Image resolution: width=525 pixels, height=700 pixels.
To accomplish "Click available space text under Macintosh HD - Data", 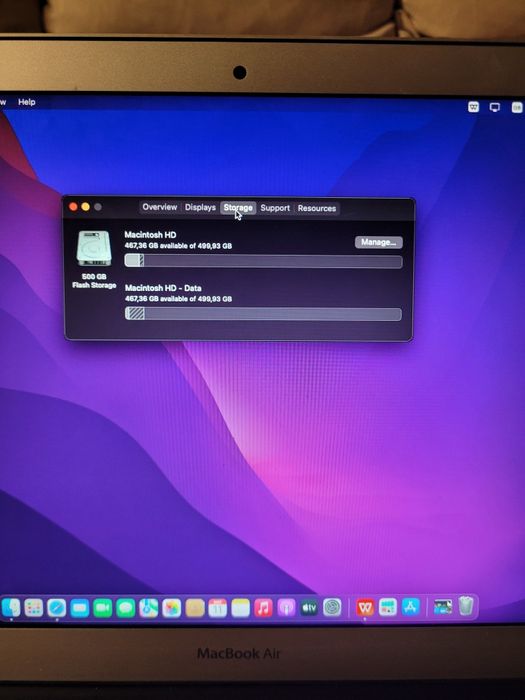I will [179, 299].
